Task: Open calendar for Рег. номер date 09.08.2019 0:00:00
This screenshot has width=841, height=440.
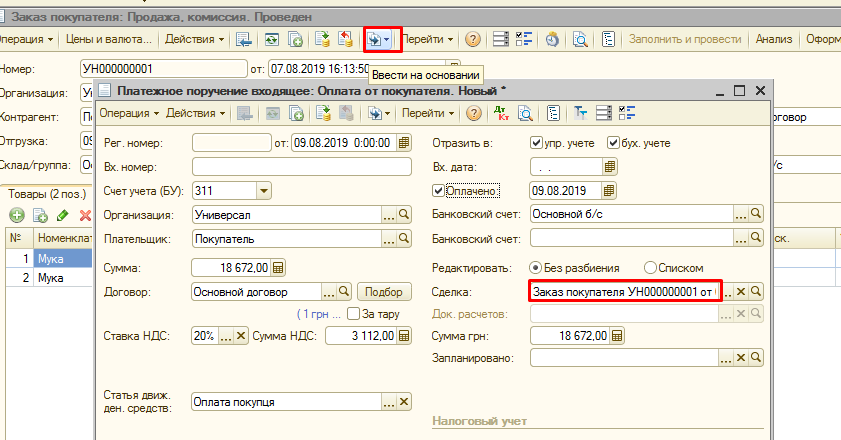Action: (404, 143)
